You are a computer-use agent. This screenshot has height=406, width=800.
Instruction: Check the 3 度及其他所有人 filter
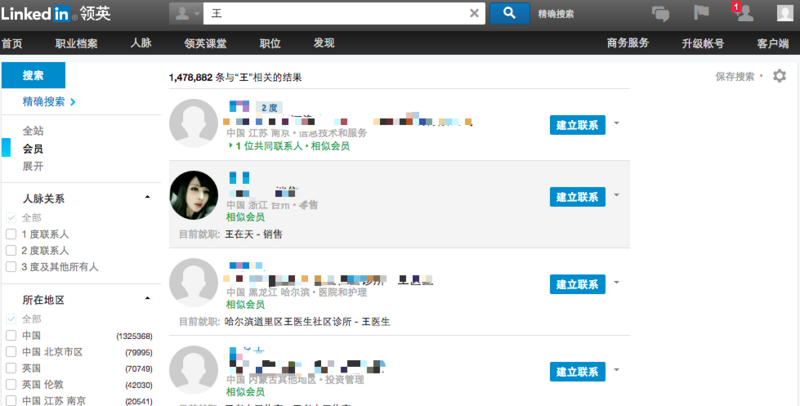coord(11,267)
